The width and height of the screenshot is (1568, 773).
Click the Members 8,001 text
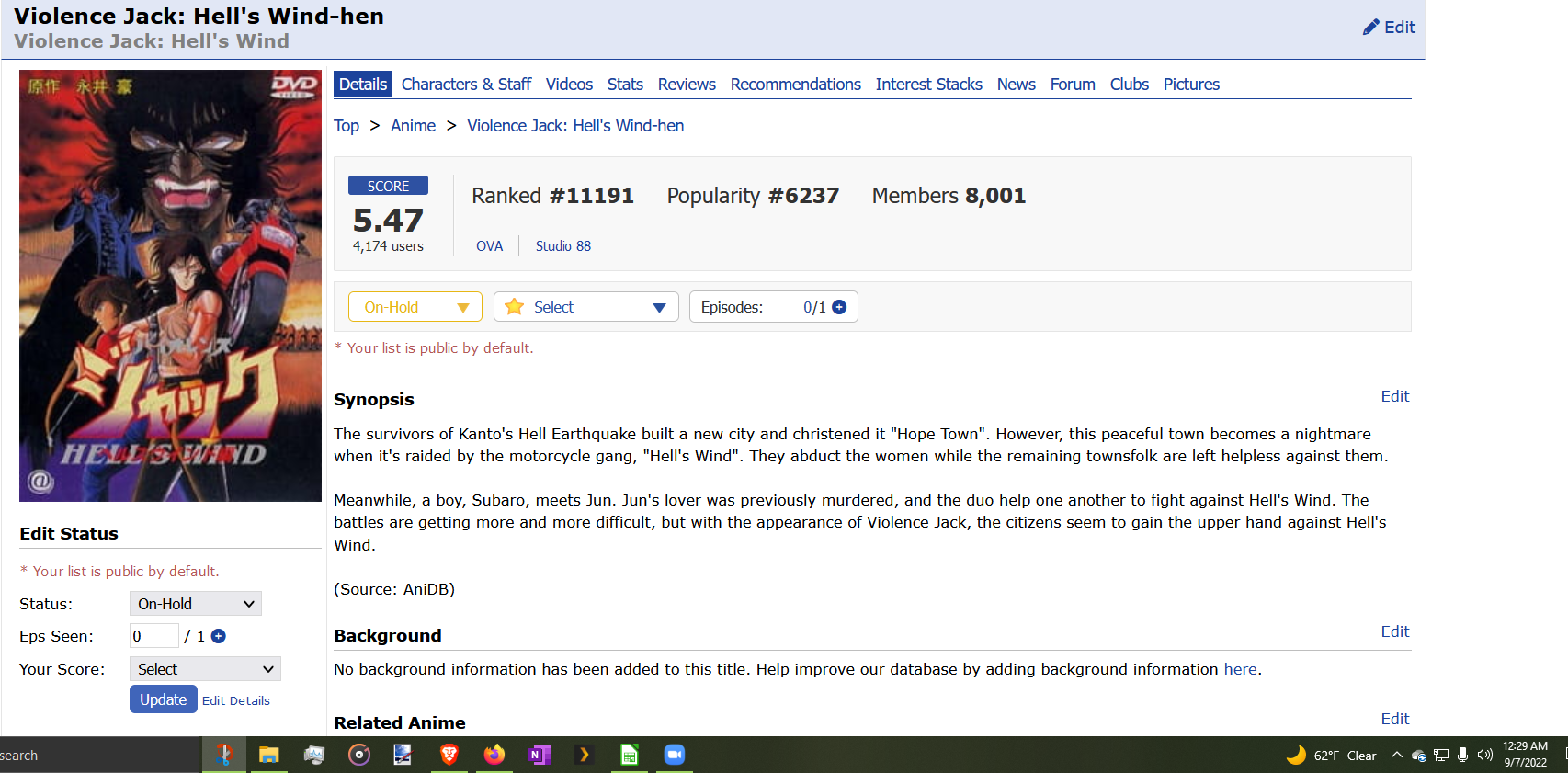click(949, 196)
